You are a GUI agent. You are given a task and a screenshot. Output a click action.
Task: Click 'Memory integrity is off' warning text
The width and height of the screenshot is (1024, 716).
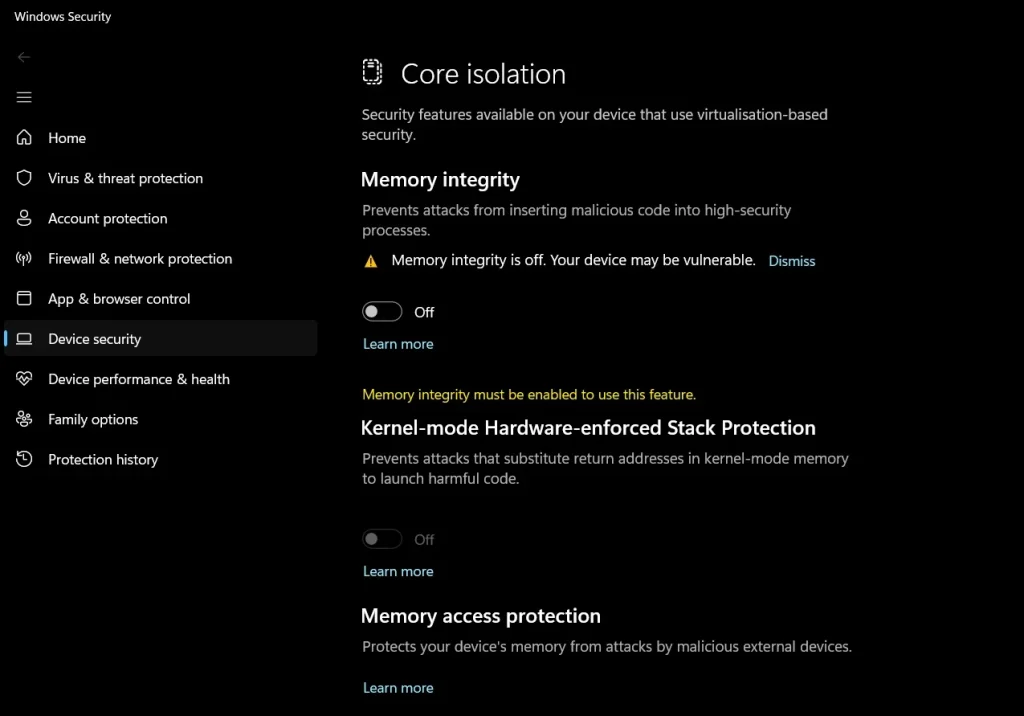tap(573, 260)
